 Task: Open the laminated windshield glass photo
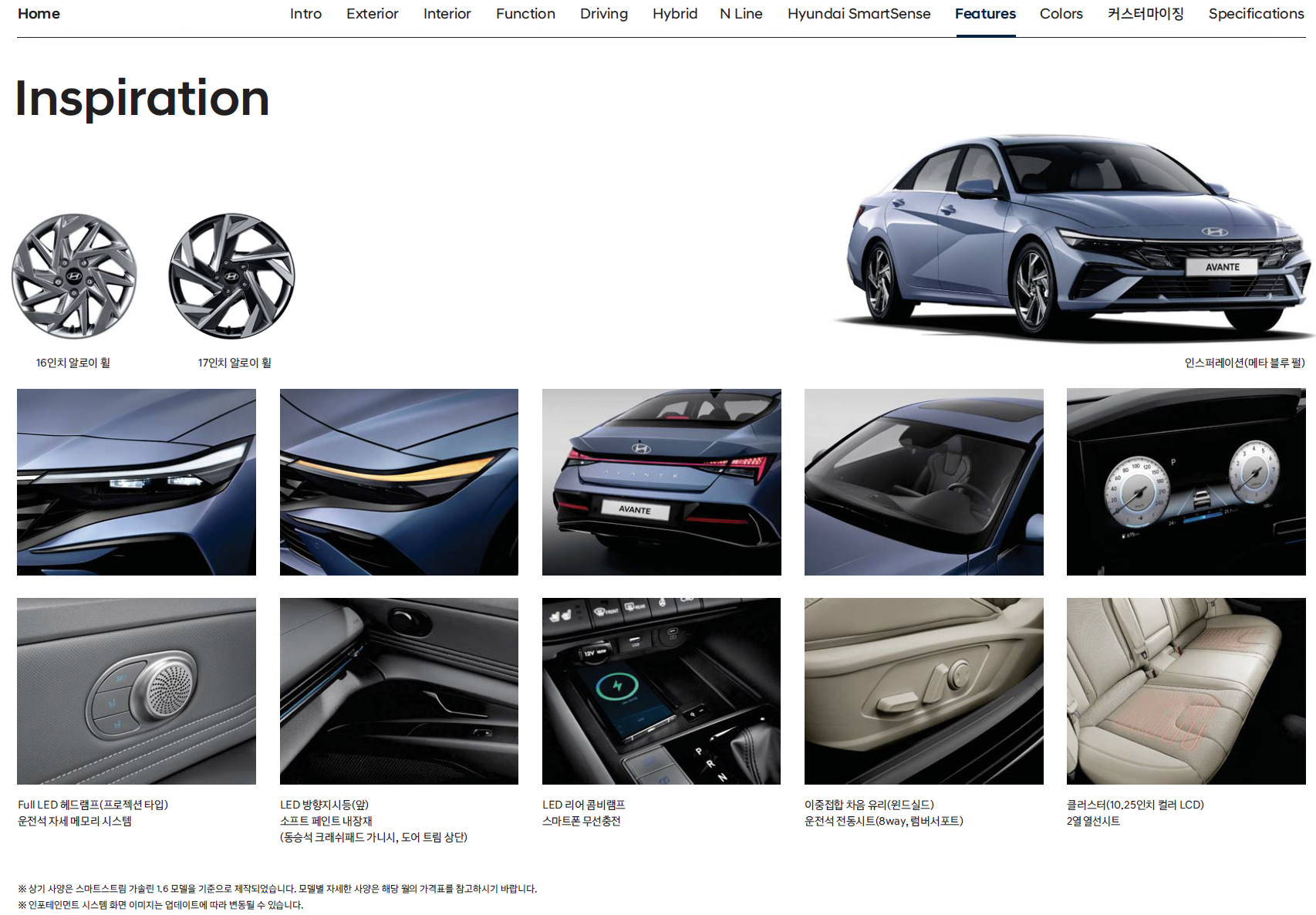pyautogui.click(x=924, y=482)
